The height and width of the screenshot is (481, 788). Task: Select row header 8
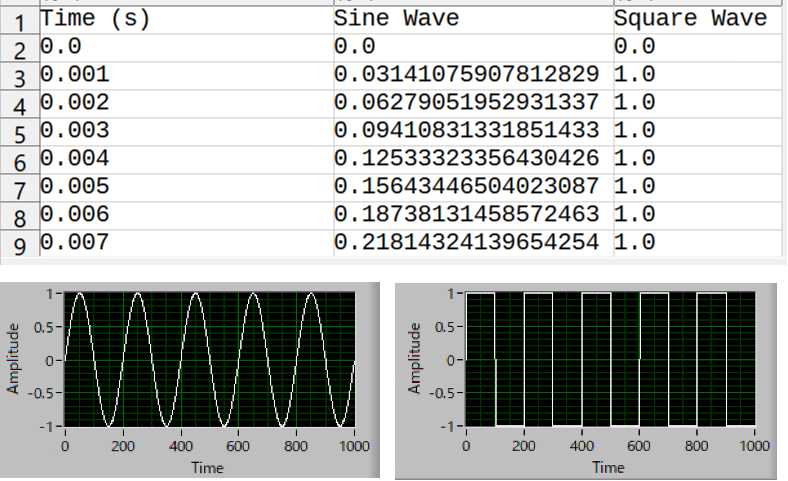coord(20,217)
